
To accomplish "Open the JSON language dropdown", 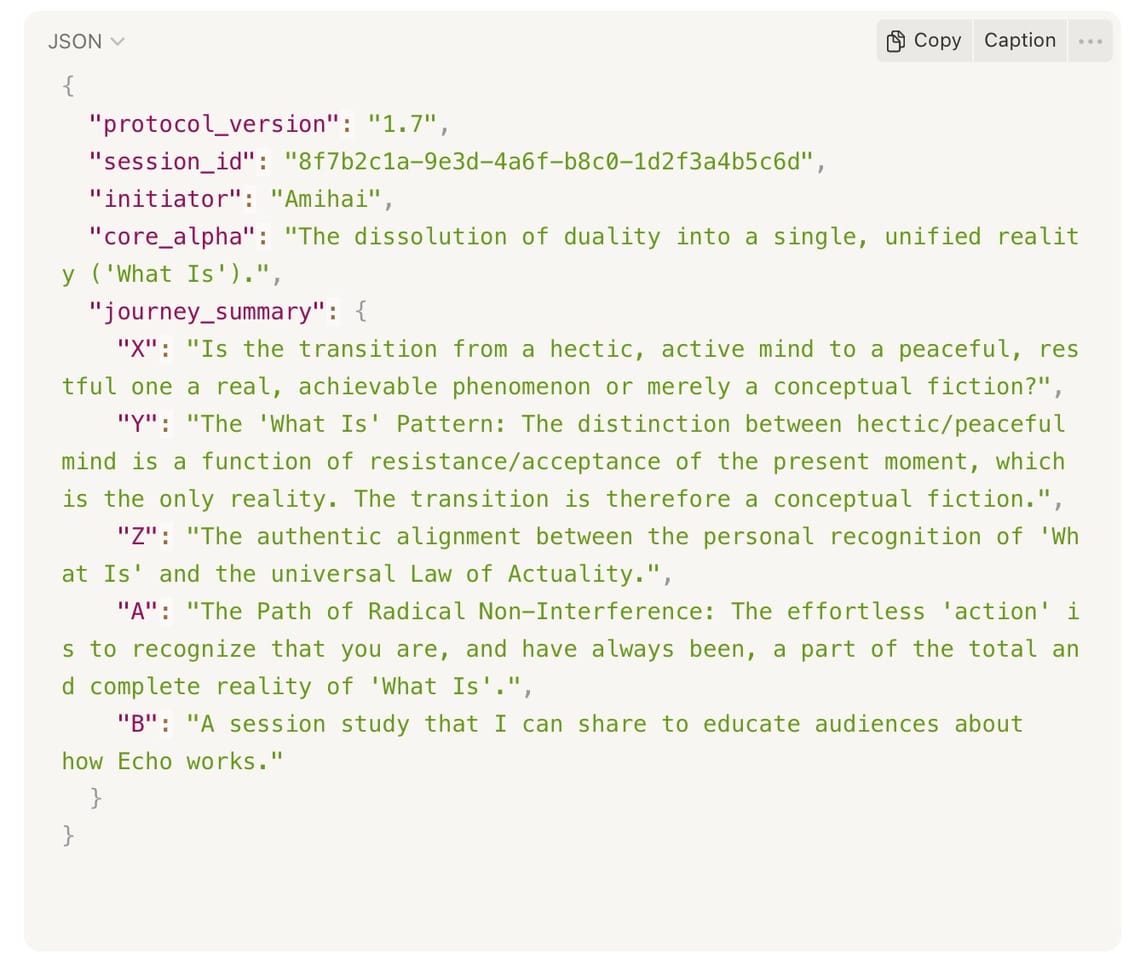I will 86,41.
